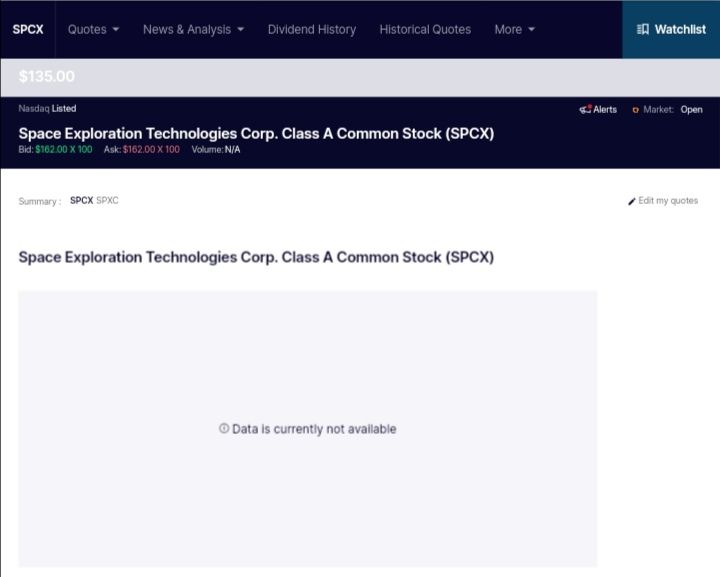The height and width of the screenshot is (577, 720).
Task: Click the Watchlist button
Action: 671,29
